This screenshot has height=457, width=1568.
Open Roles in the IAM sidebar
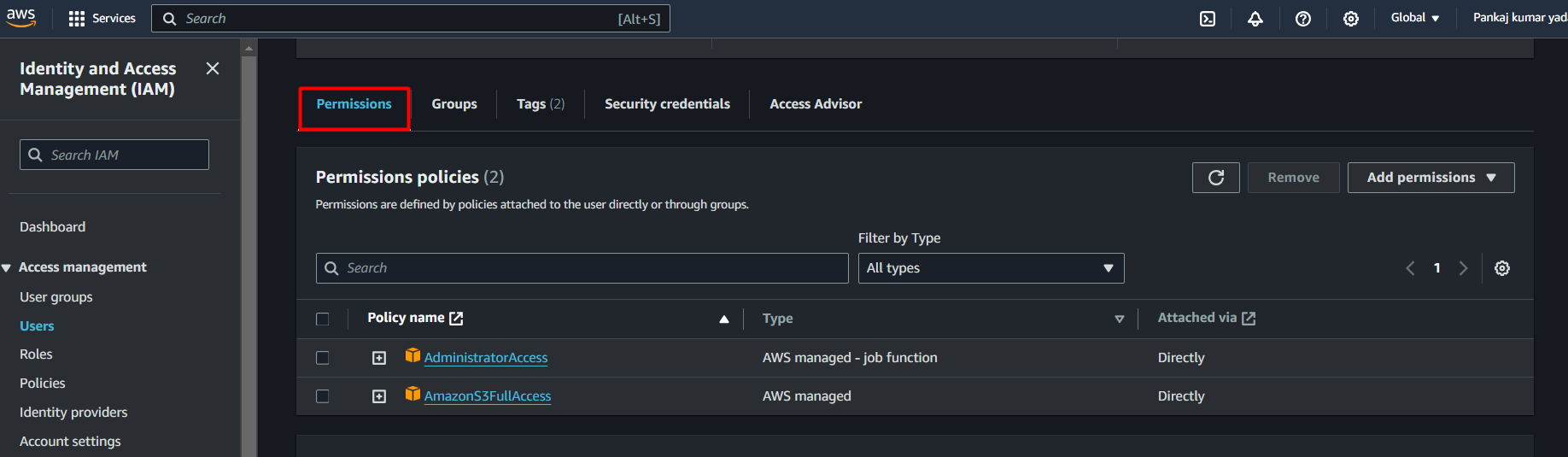[36, 354]
